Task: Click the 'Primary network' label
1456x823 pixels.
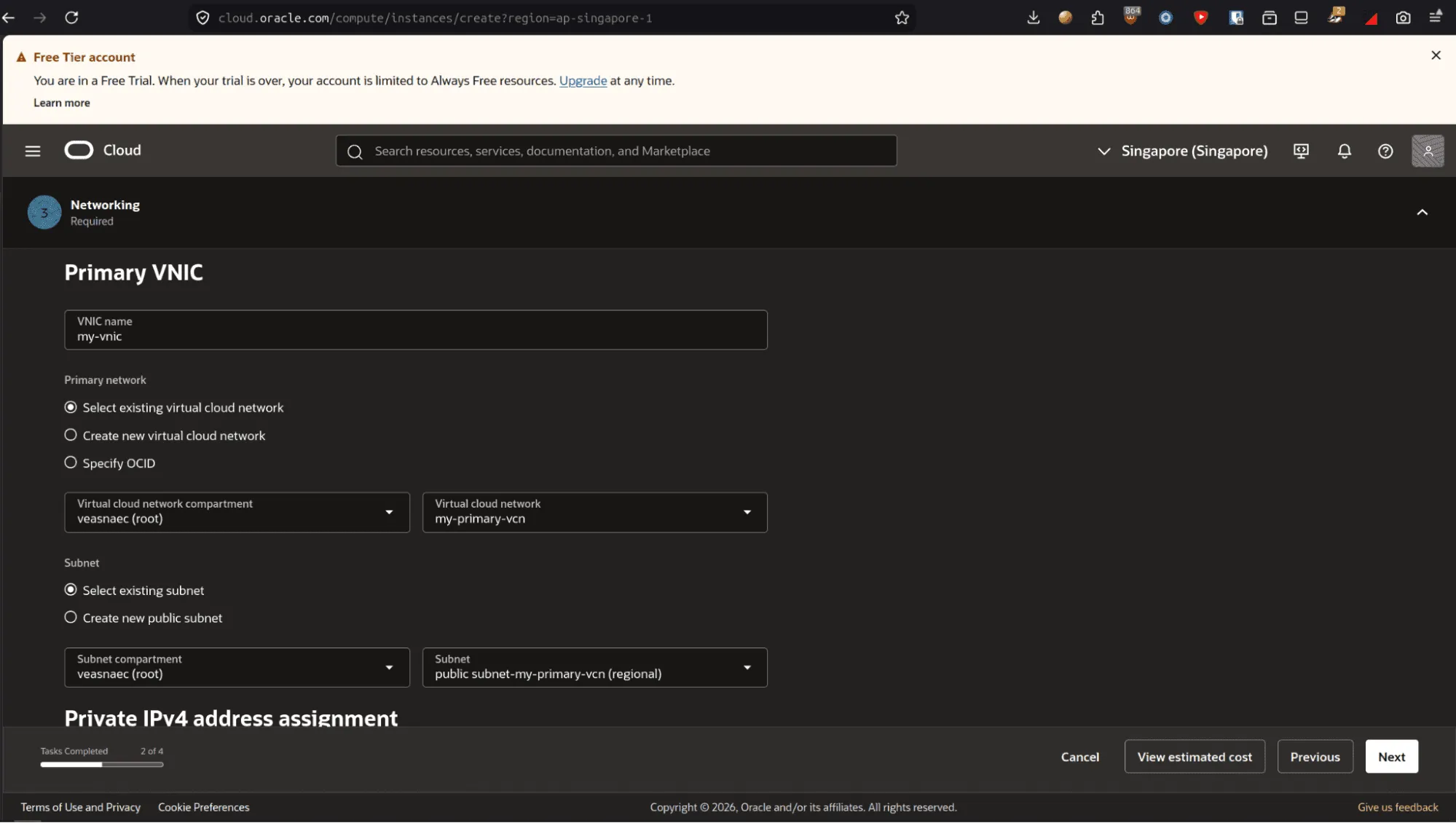Action: (x=105, y=380)
